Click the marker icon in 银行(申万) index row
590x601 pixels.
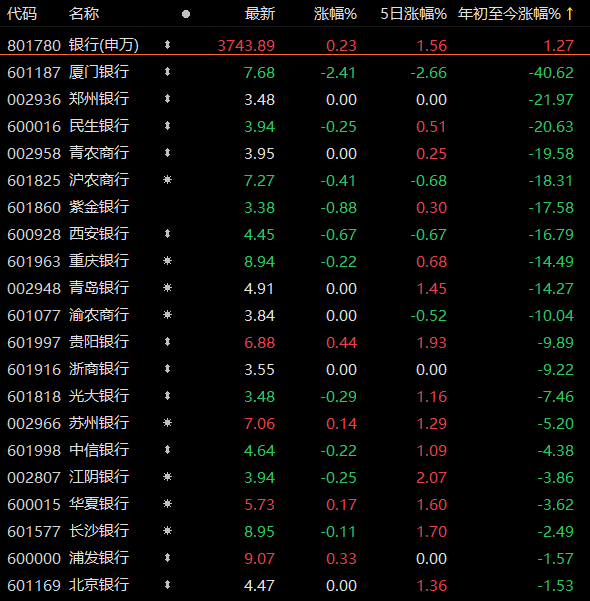click(x=167, y=45)
